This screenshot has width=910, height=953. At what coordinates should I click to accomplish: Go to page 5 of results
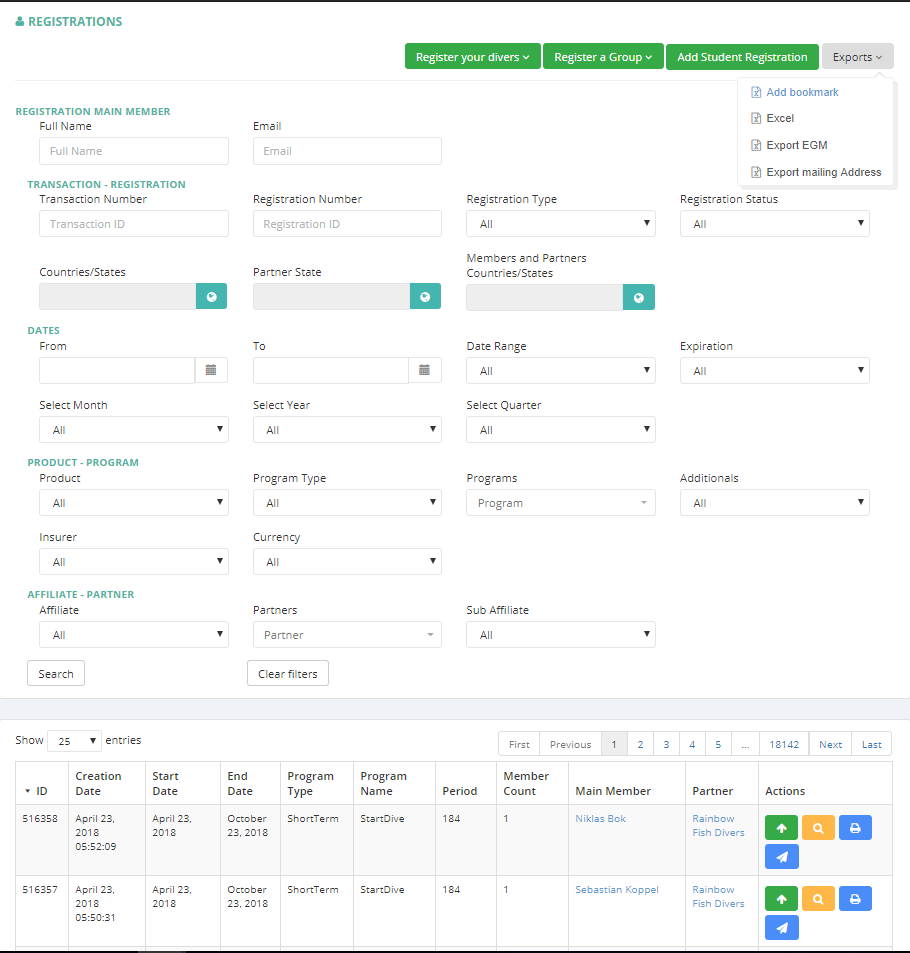click(x=718, y=744)
